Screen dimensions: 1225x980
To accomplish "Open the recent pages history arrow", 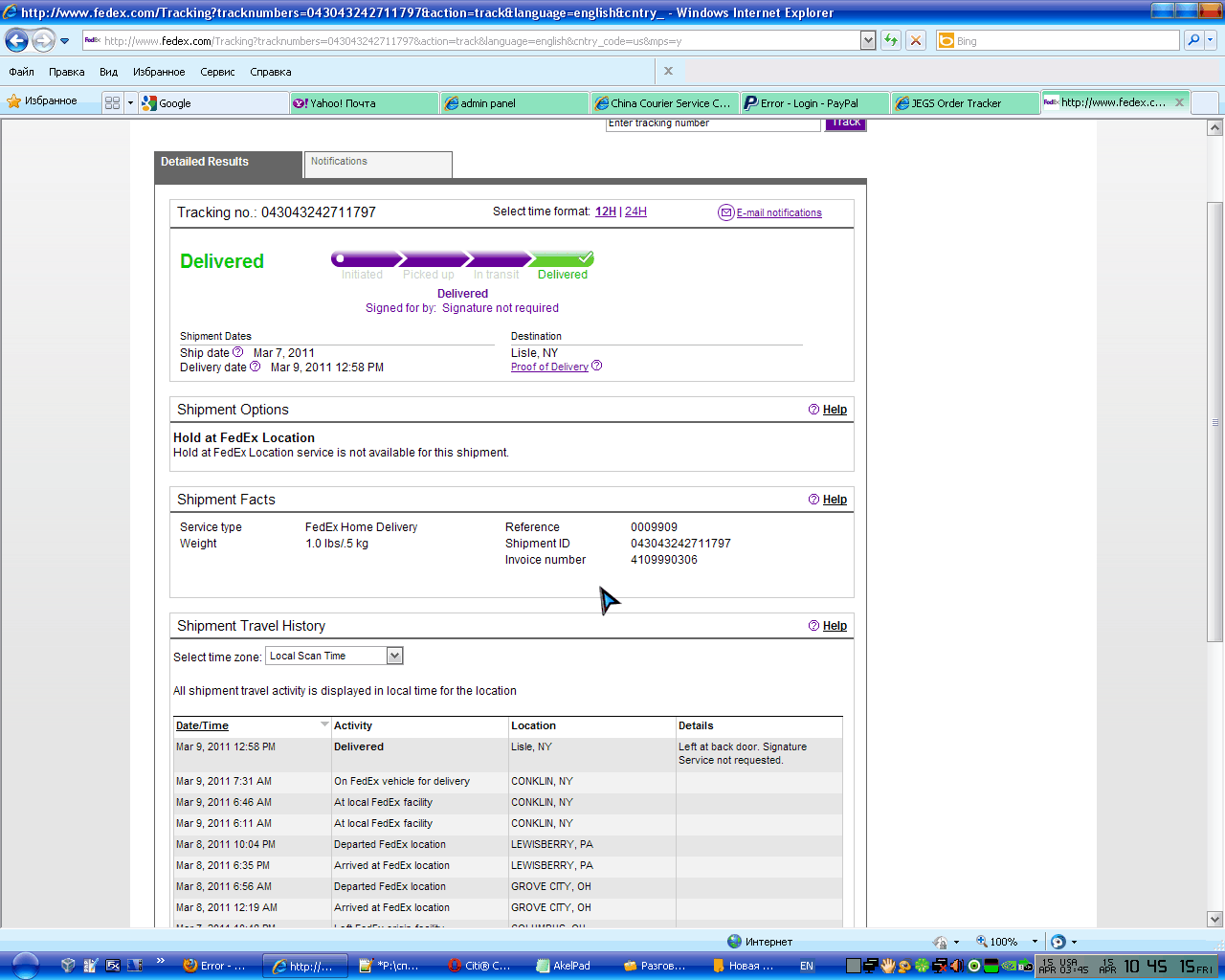I will pyautogui.click(x=64, y=41).
